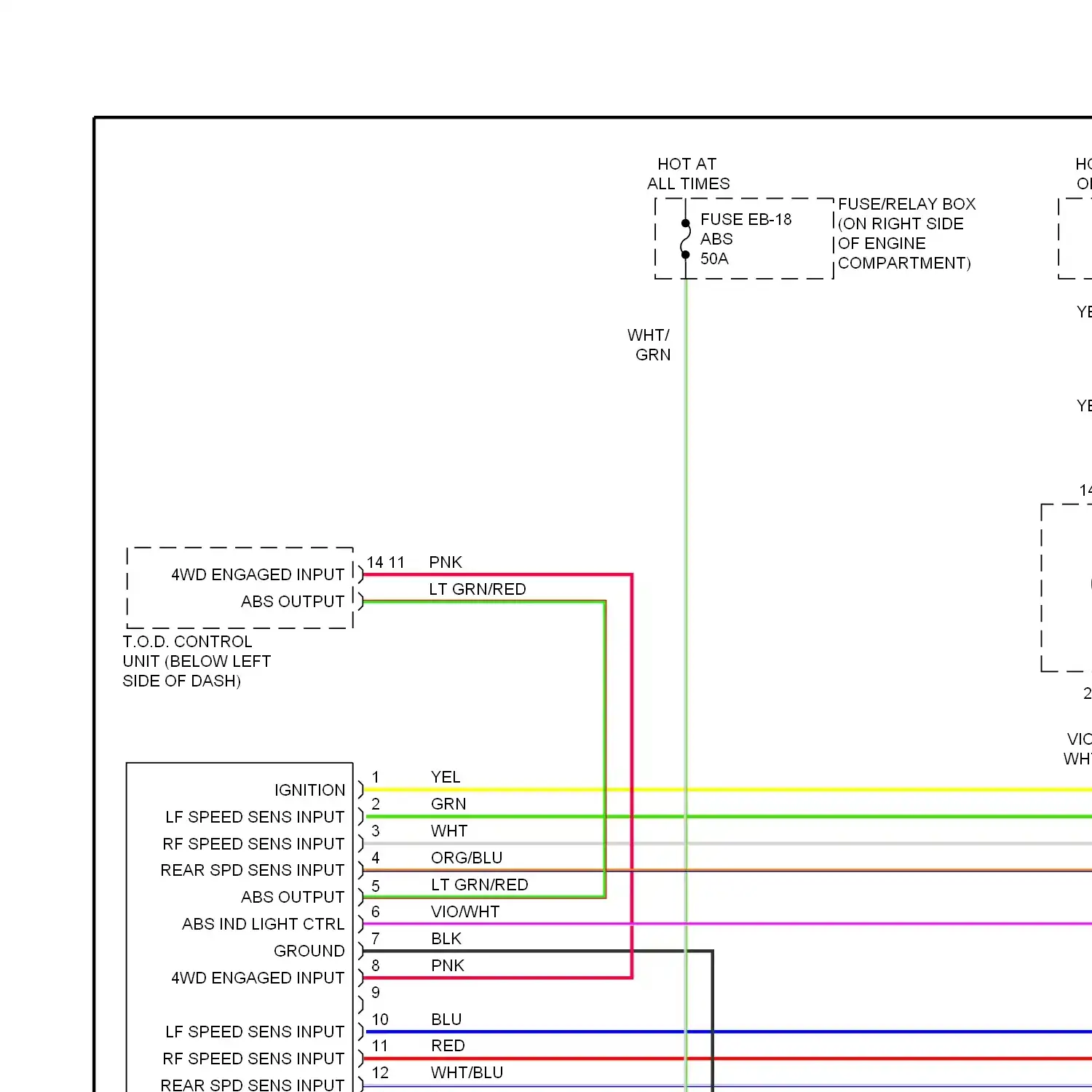Screen dimensions: 1092x1092
Task: Click the "(ON RIGHT SIDE" location text
Action: pos(901,223)
